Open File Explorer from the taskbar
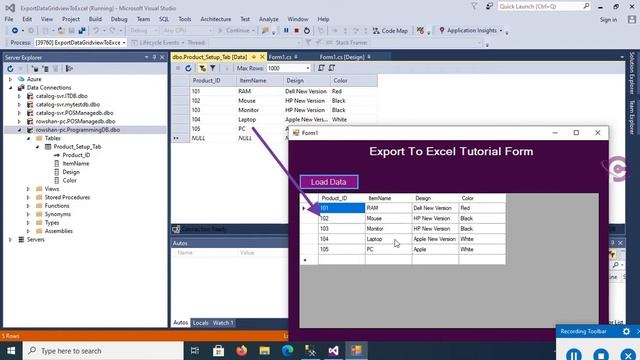Viewport: 640px width, 360px height. point(264,351)
